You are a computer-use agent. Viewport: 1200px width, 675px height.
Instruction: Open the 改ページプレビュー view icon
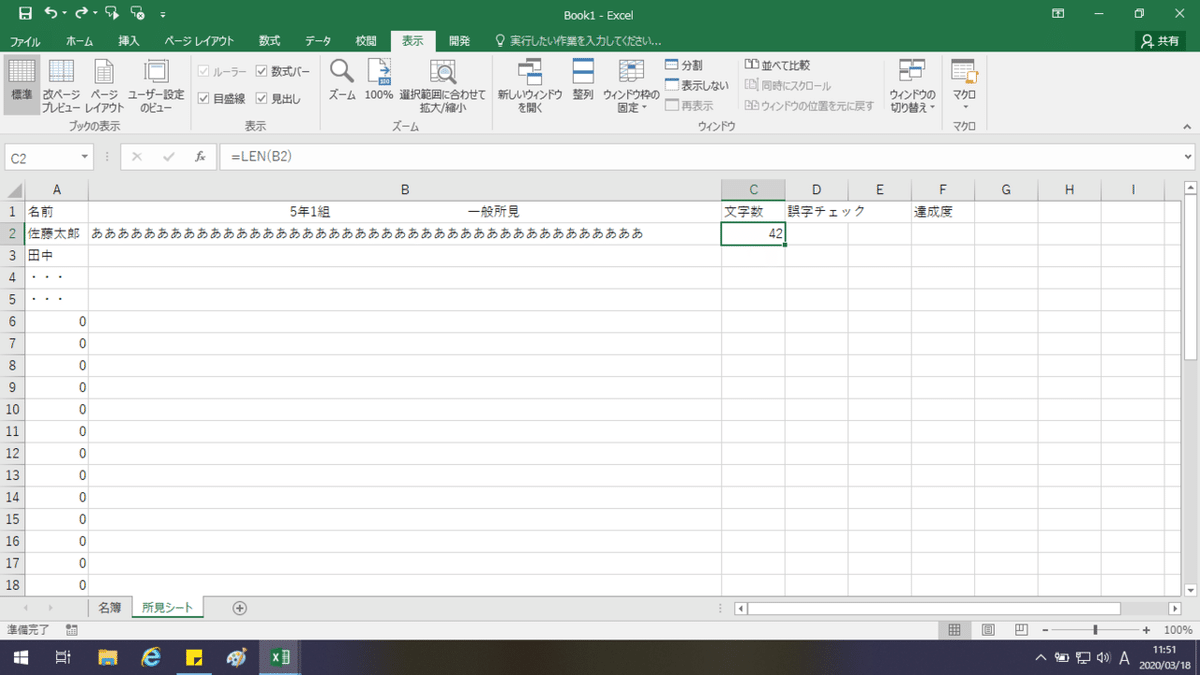(61, 86)
